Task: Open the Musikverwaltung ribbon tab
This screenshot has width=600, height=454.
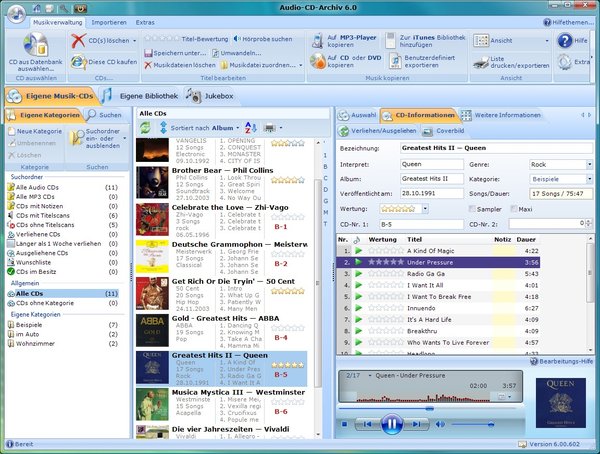Action: pyautogui.click(x=58, y=22)
